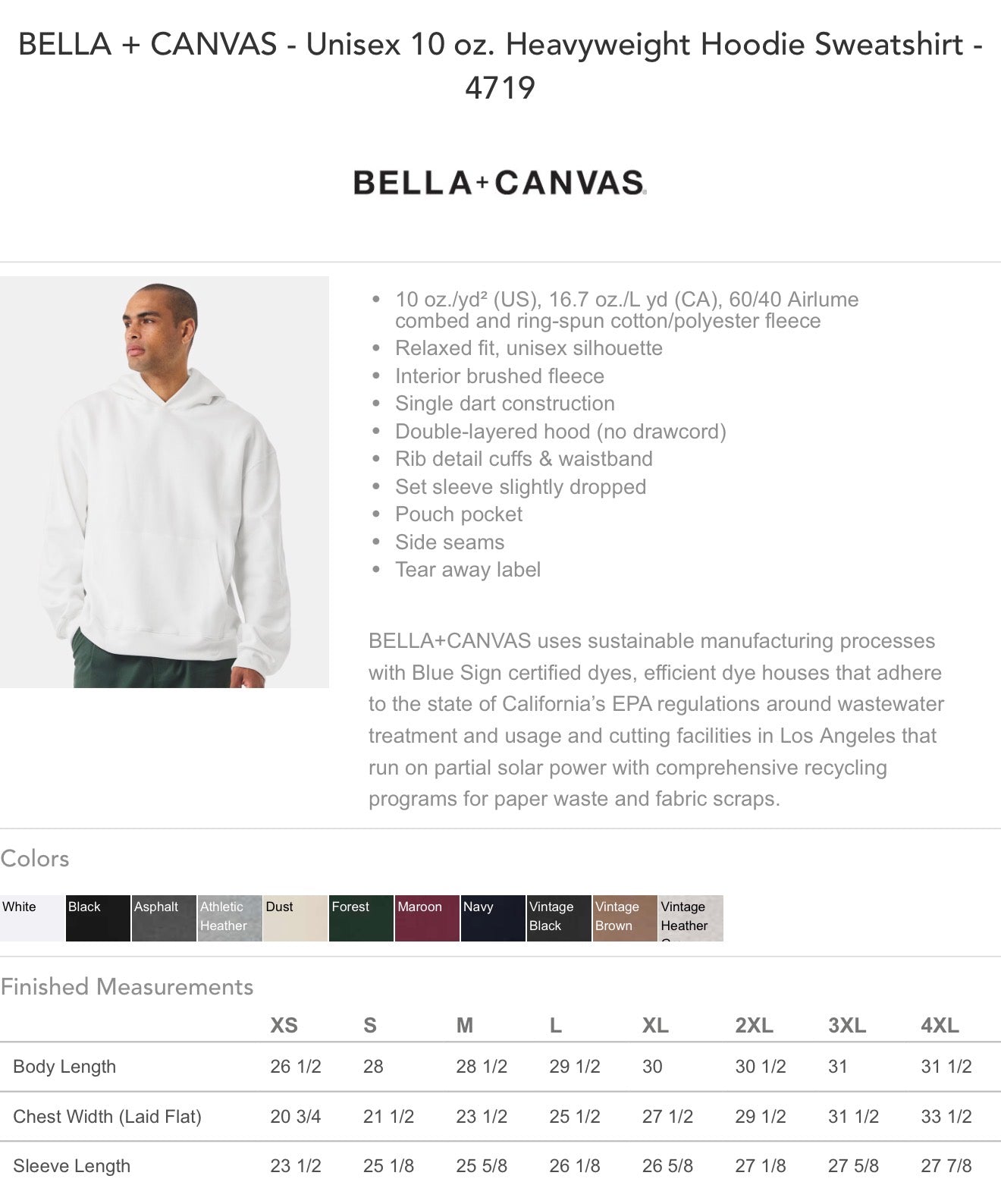This screenshot has height=1204, width=1001.
Task: Pick the Navy color swatch
Action: click(493, 918)
